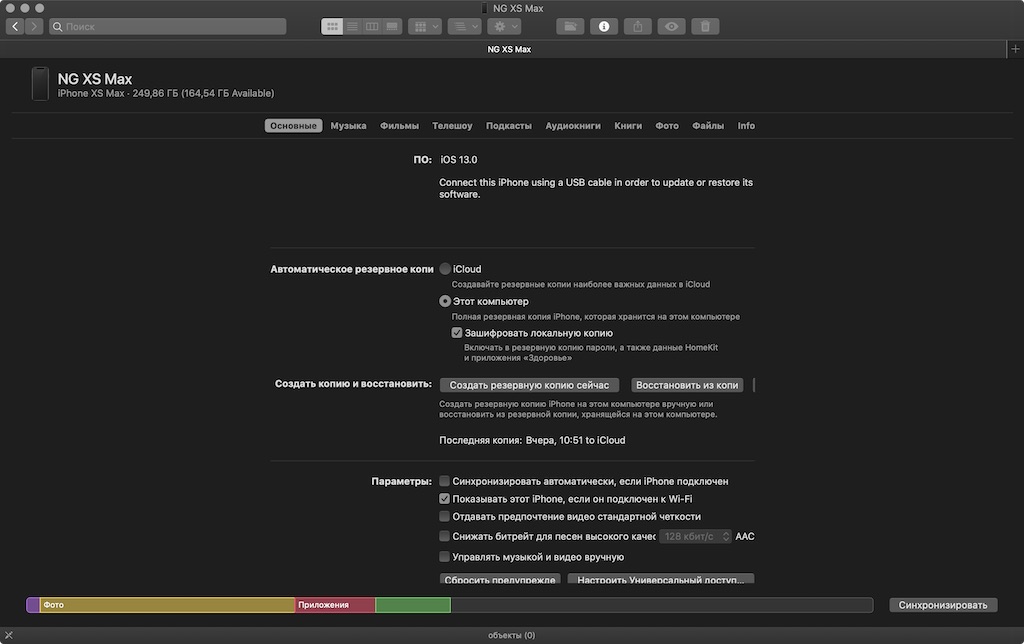Select iCloud backup radio button
The image size is (1024, 644).
[x=445, y=269]
